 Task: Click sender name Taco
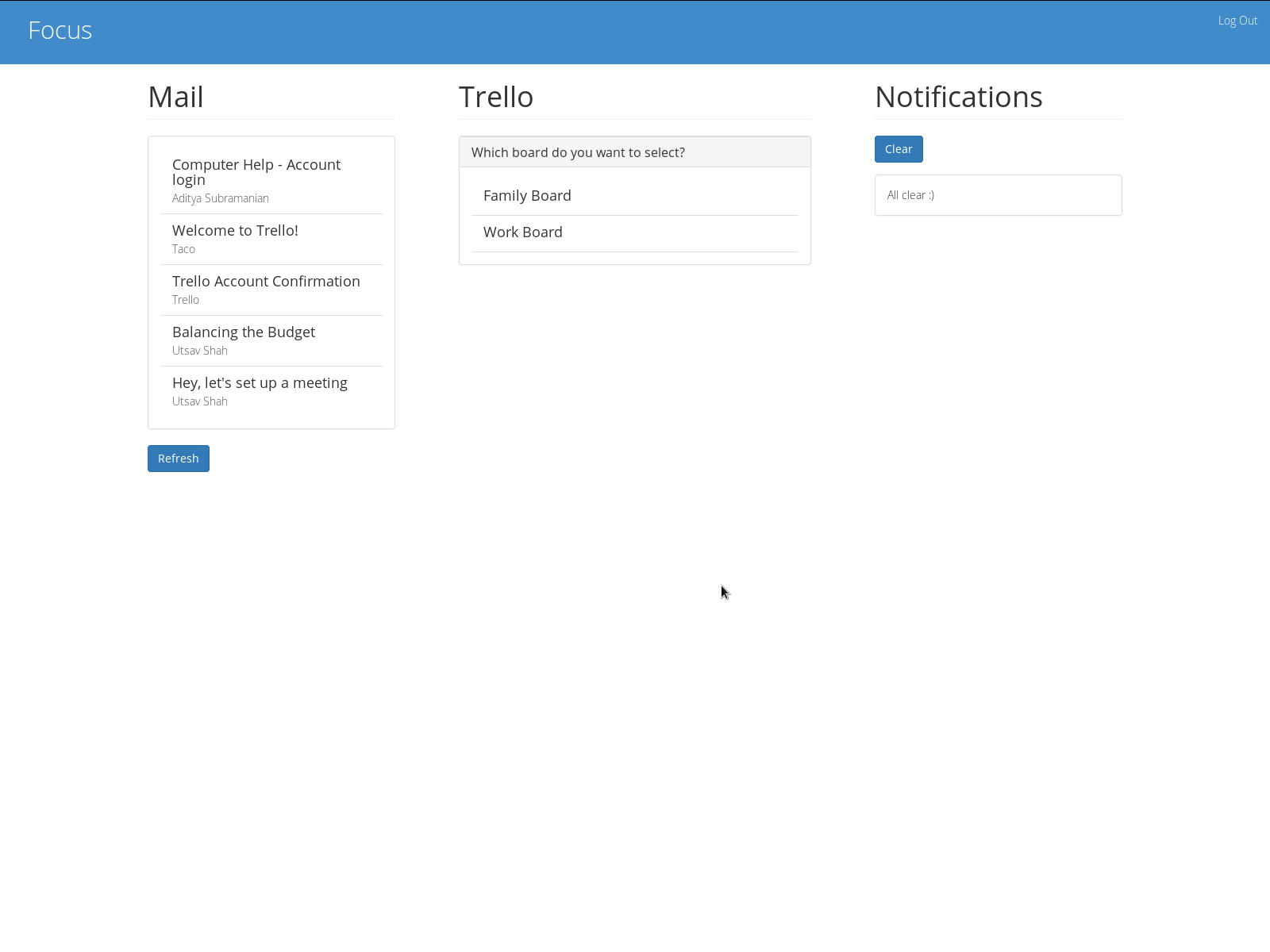point(183,249)
